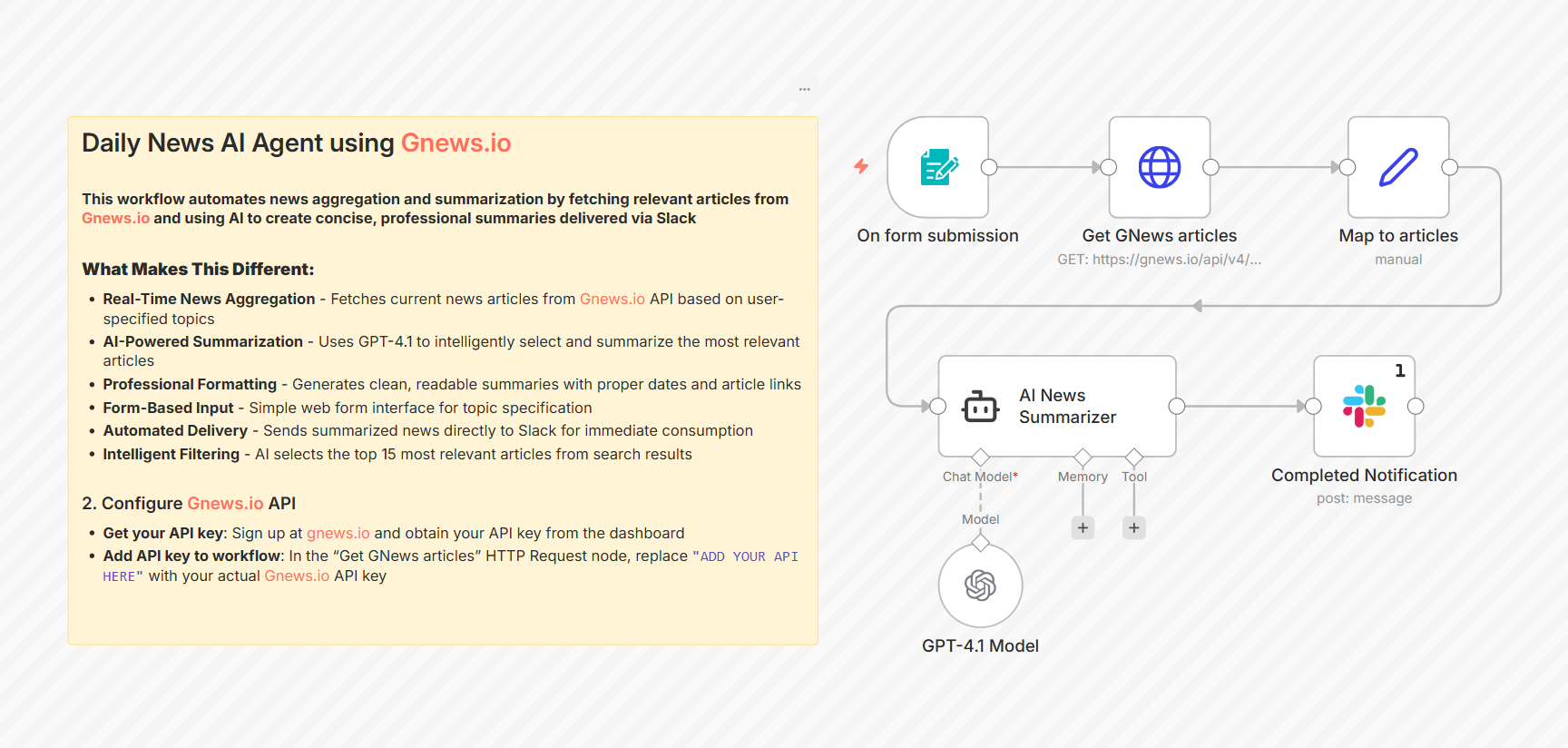Click the 'Form-Based Input' bullet text
1568x748 pixels.
pos(168,408)
